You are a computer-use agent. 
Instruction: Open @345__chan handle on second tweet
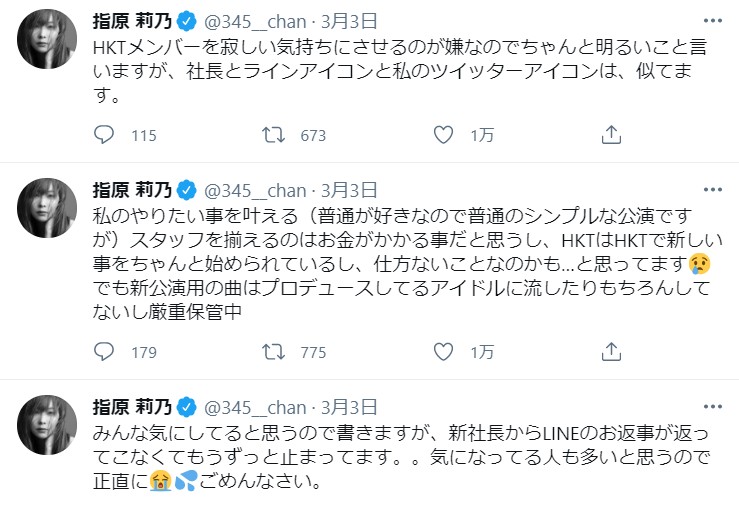(x=256, y=190)
